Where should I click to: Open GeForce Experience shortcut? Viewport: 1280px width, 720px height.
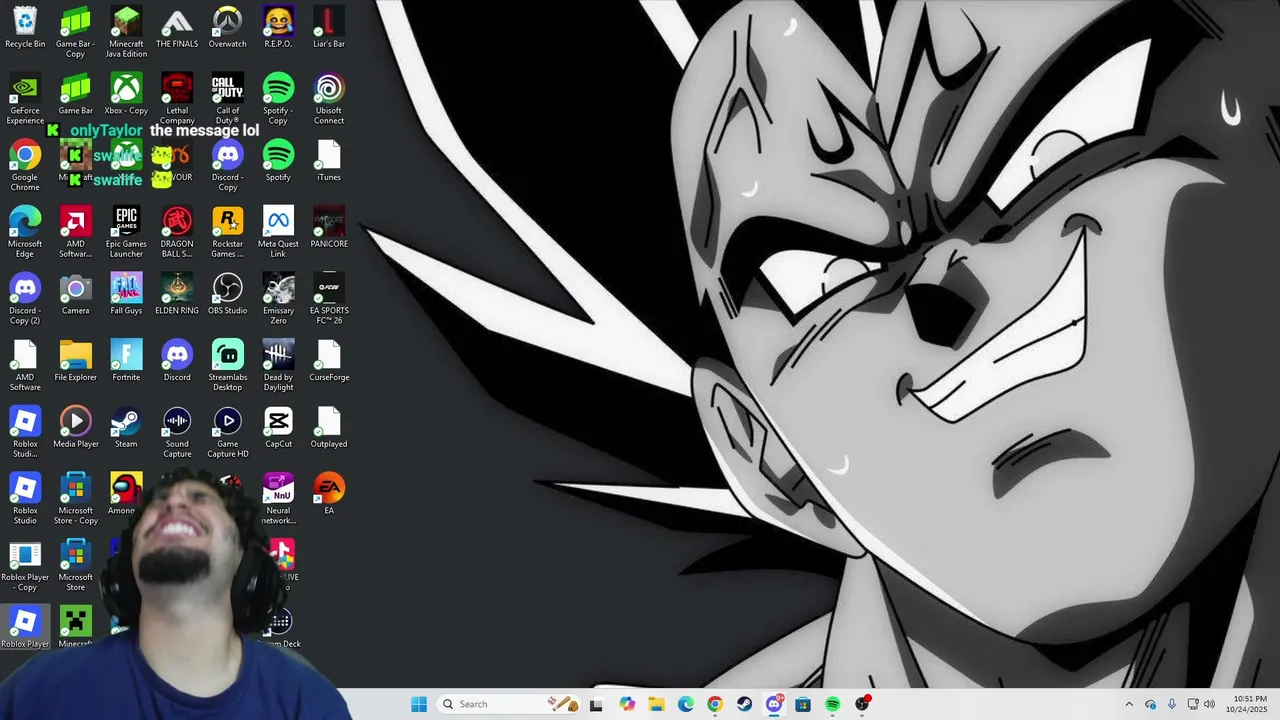coord(25,99)
